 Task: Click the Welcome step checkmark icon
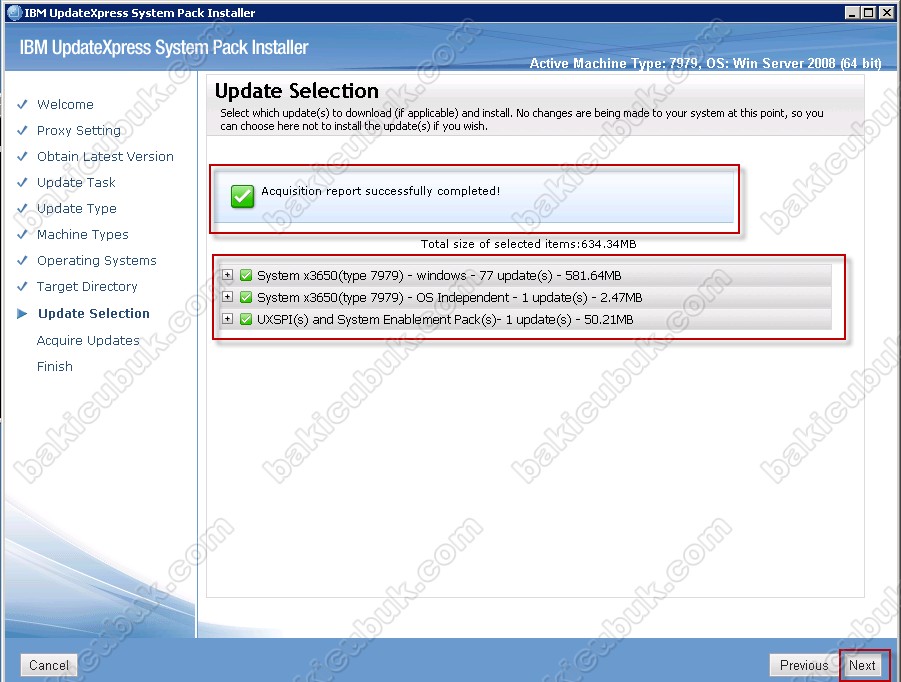22,105
